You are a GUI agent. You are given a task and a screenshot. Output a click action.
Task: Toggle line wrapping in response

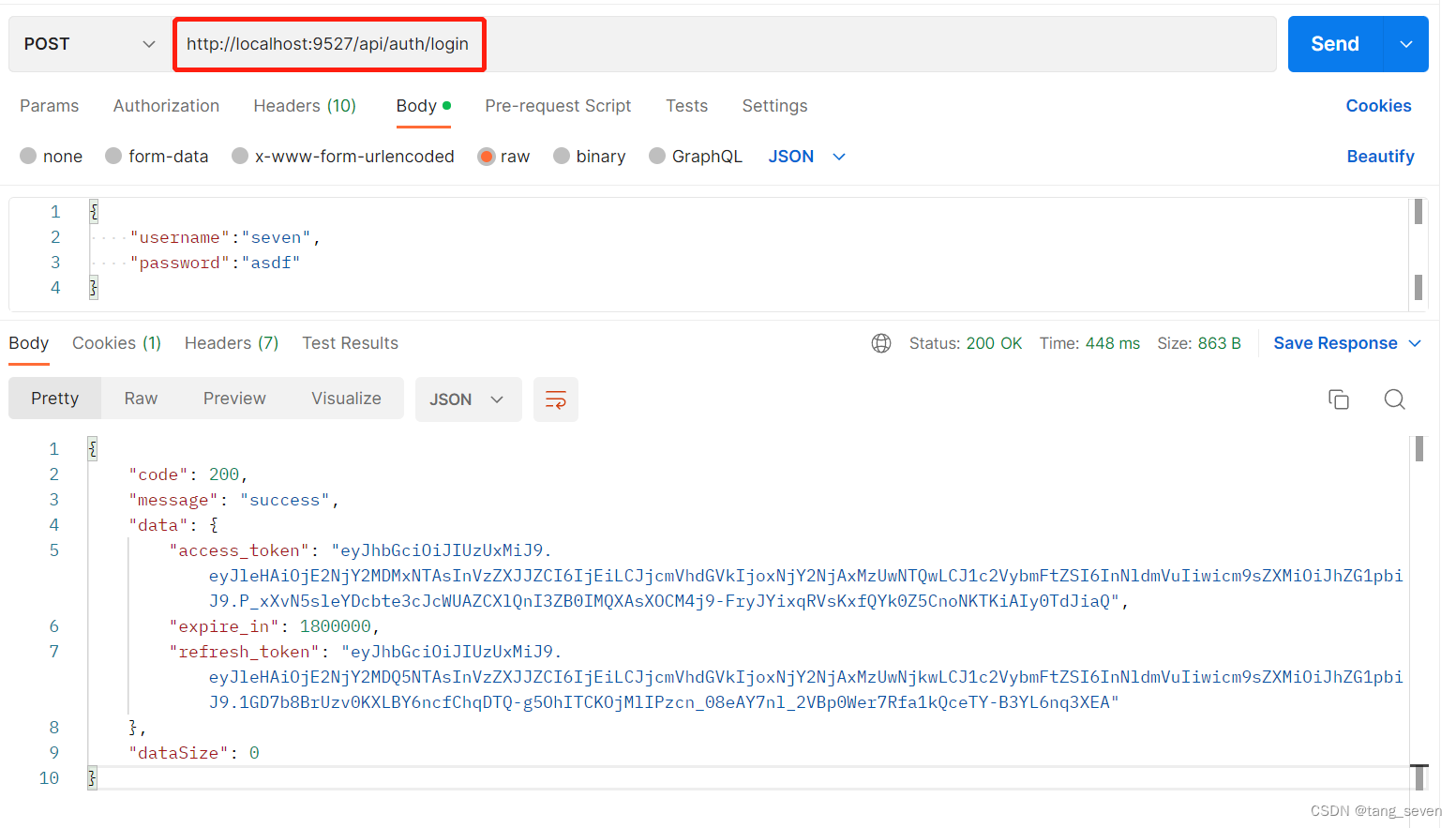tap(556, 399)
